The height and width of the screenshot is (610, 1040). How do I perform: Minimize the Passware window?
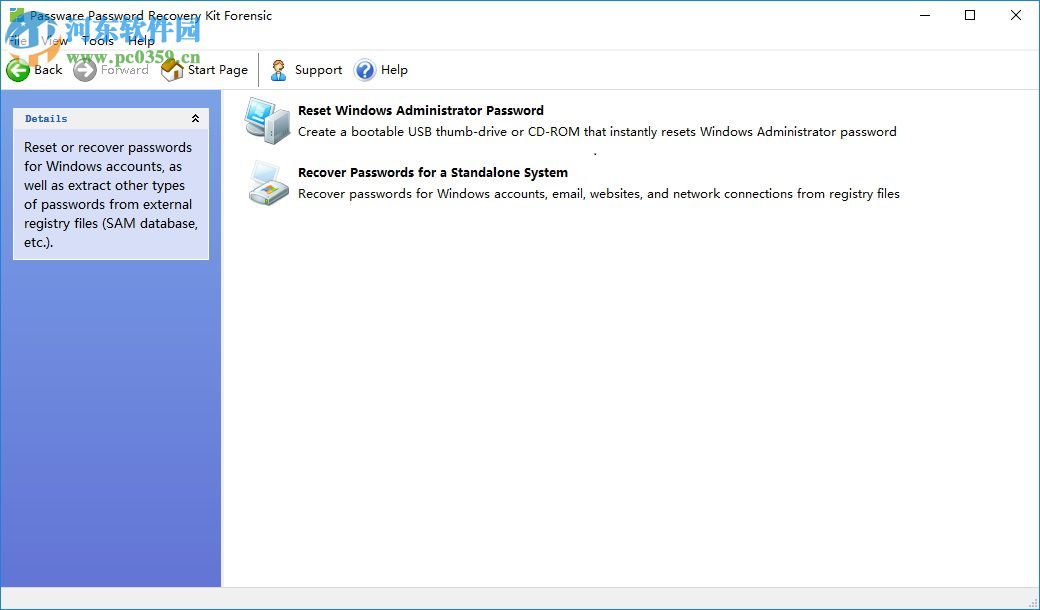pyautogui.click(x=924, y=16)
